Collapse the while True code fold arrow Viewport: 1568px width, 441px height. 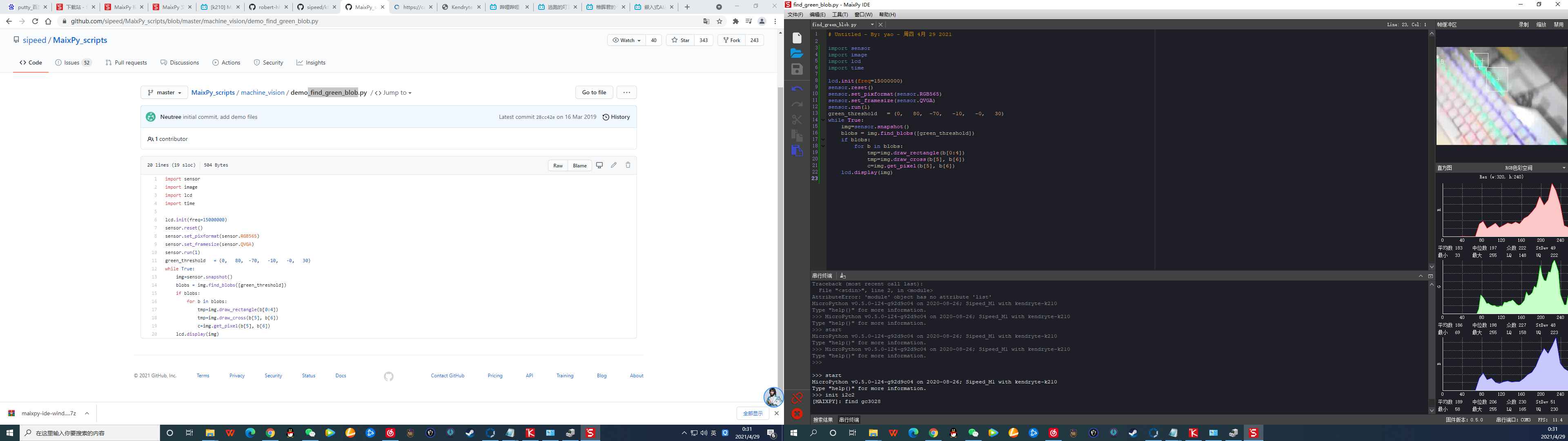[823, 120]
